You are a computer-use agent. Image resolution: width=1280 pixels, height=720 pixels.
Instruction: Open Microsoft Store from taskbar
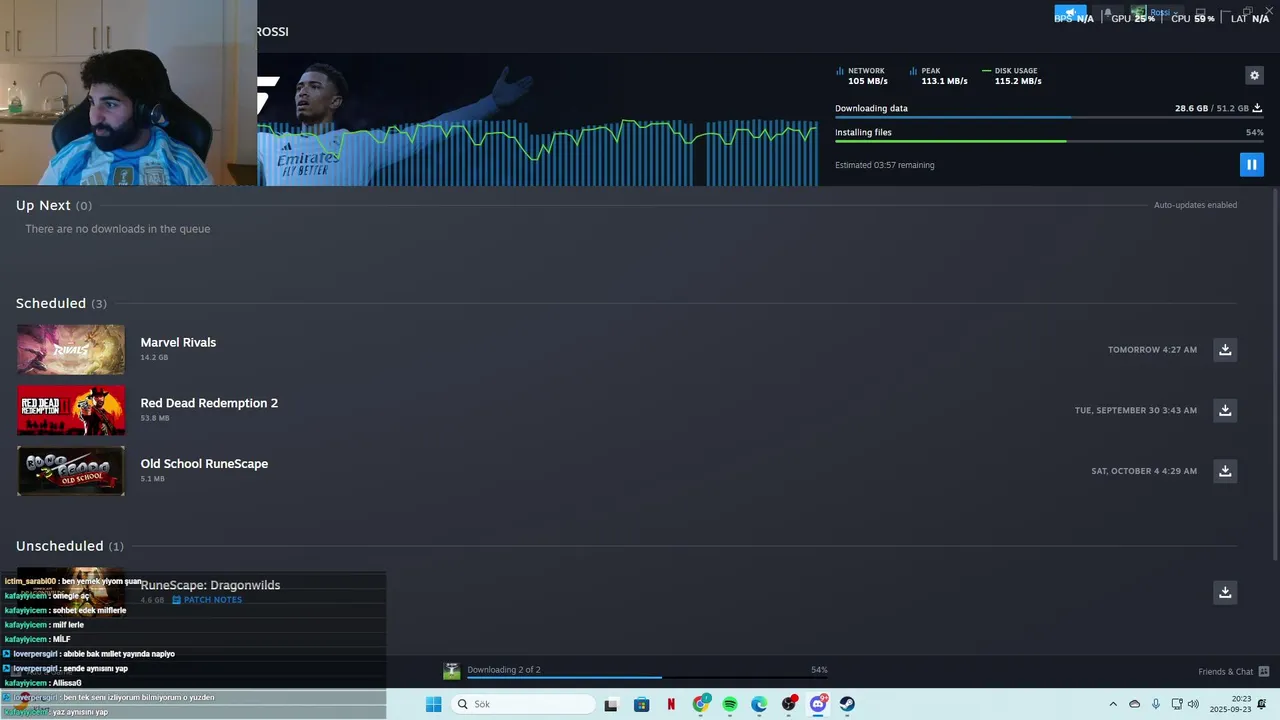pyautogui.click(x=642, y=704)
